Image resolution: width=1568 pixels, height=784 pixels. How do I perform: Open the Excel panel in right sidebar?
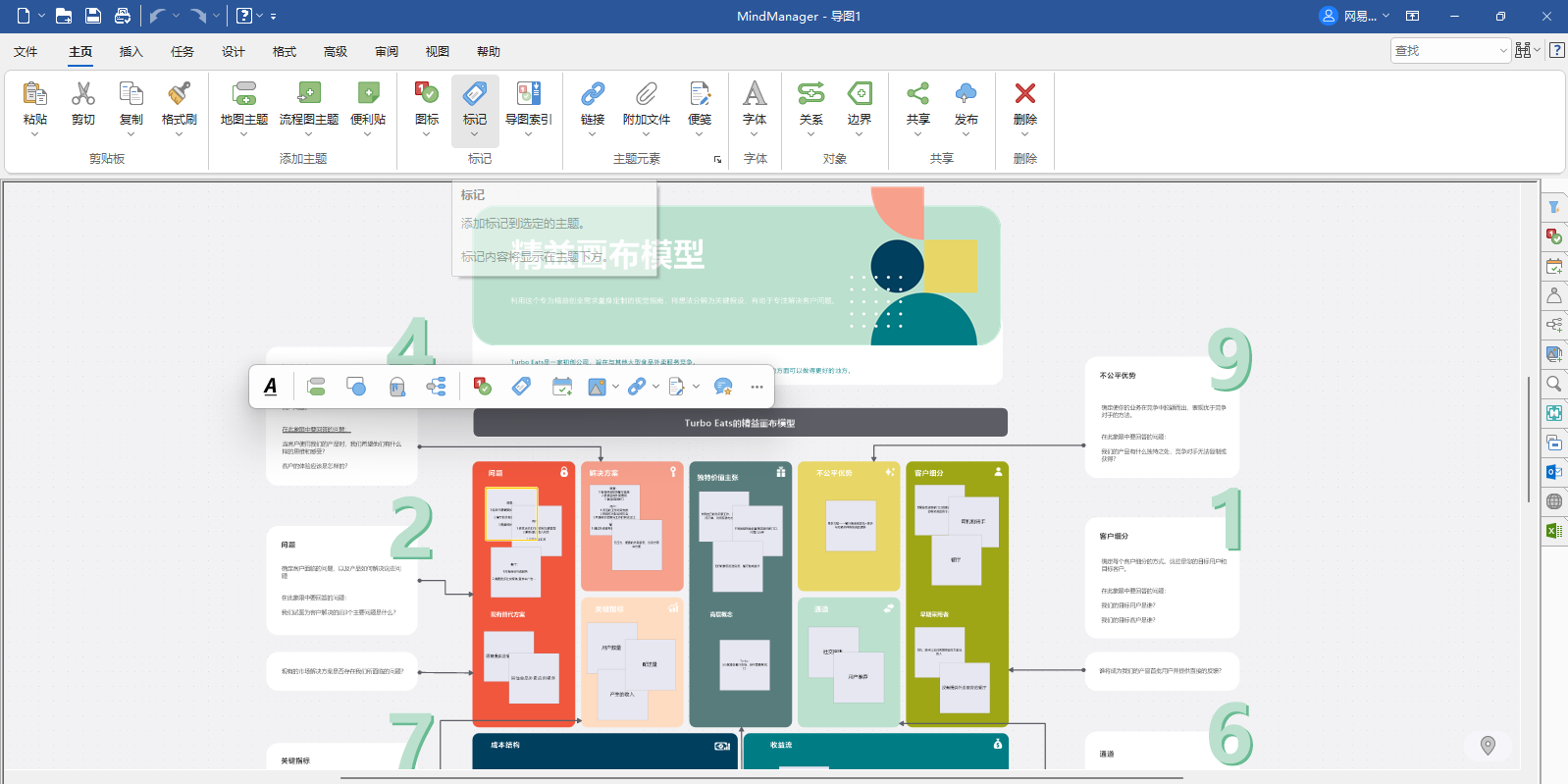click(x=1554, y=531)
